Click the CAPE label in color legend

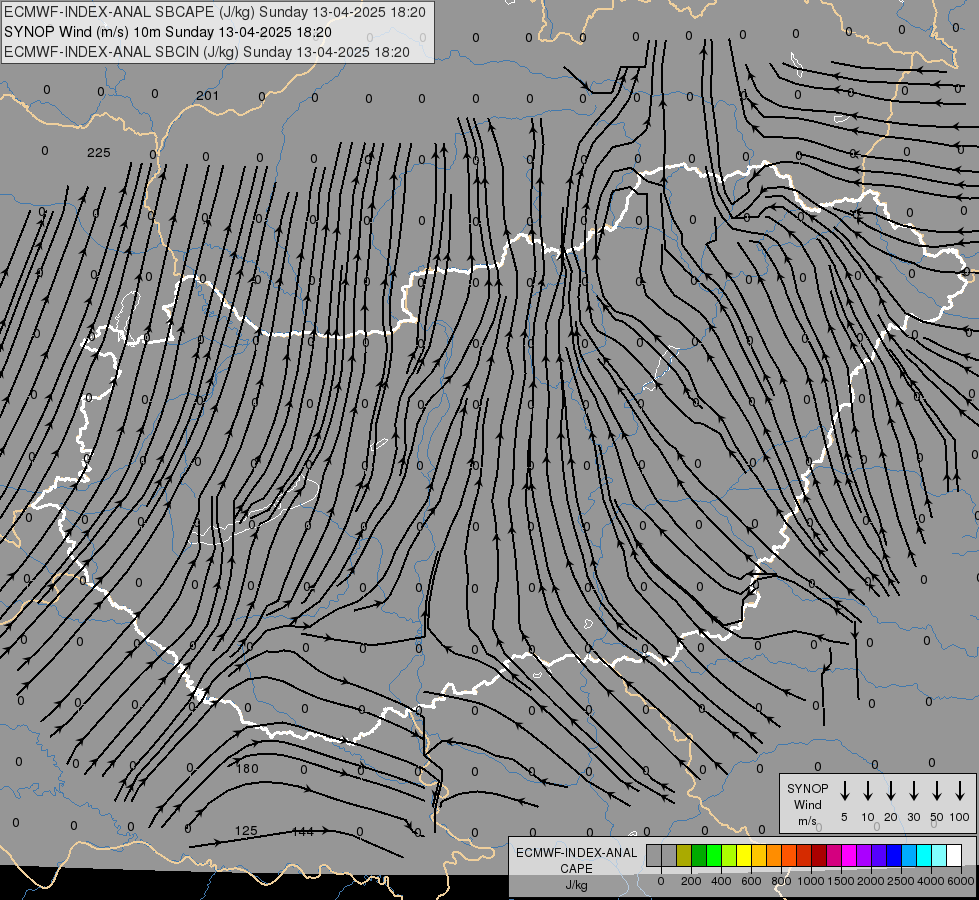[576, 868]
